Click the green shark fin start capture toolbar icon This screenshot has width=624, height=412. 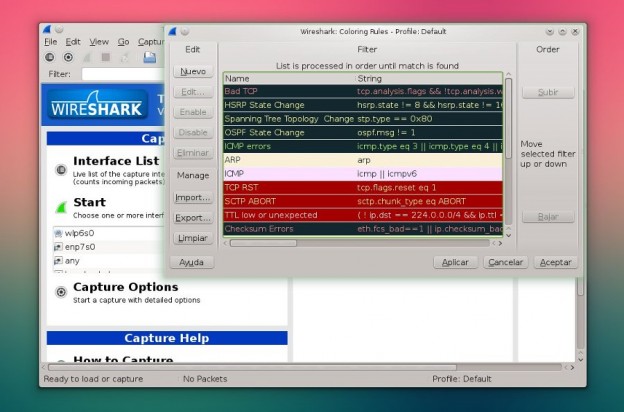[87, 57]
